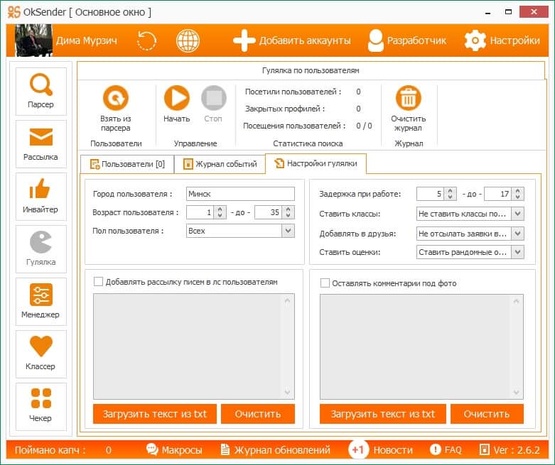Open Настройки gear icon

475,41
